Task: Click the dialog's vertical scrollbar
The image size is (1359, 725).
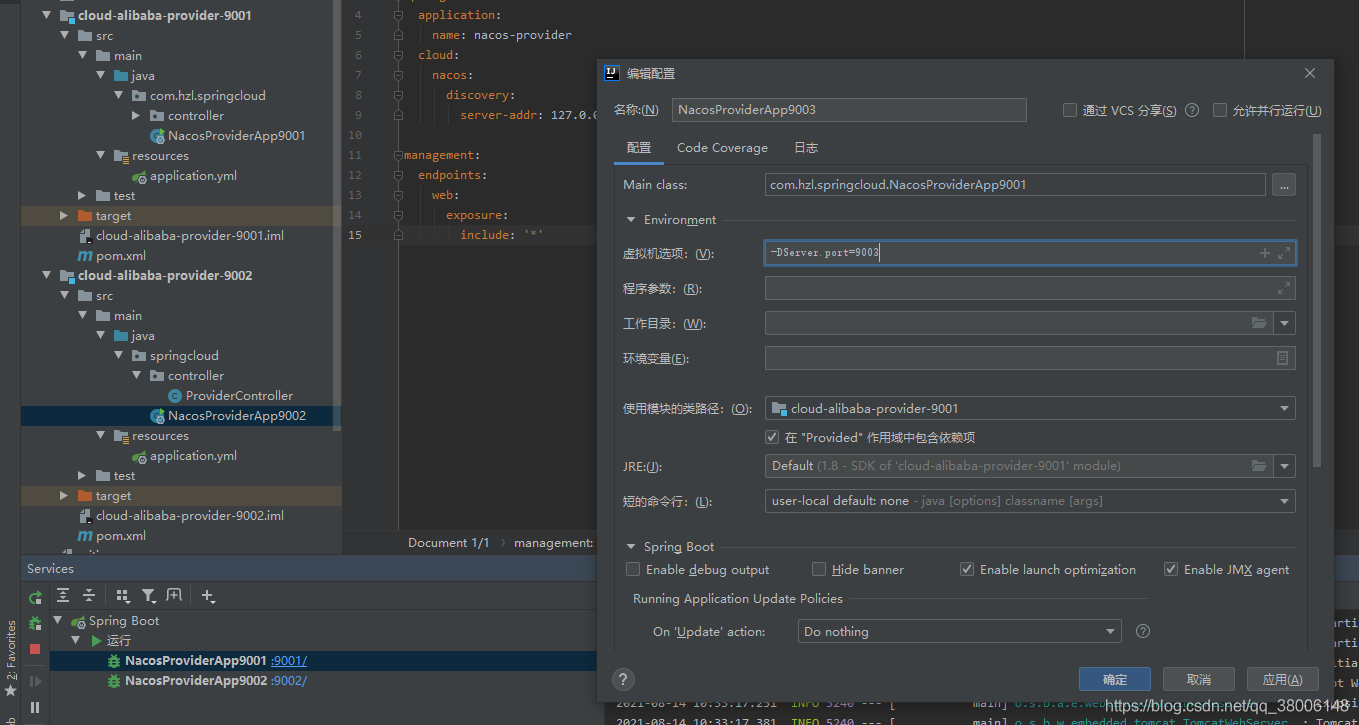Action: tap(1317, 300)
